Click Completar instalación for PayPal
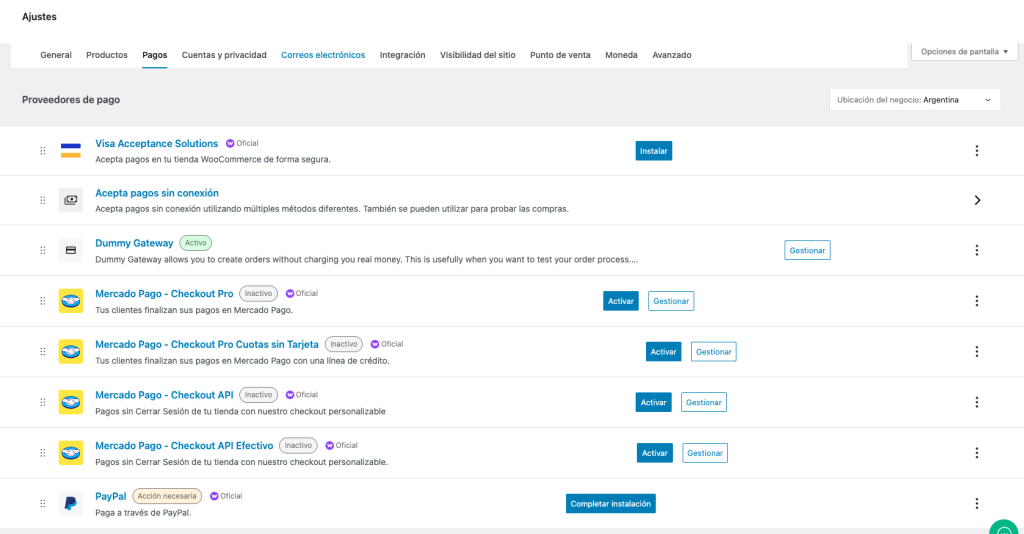This screenshot has height=534, width=1024. pos(610,504)
